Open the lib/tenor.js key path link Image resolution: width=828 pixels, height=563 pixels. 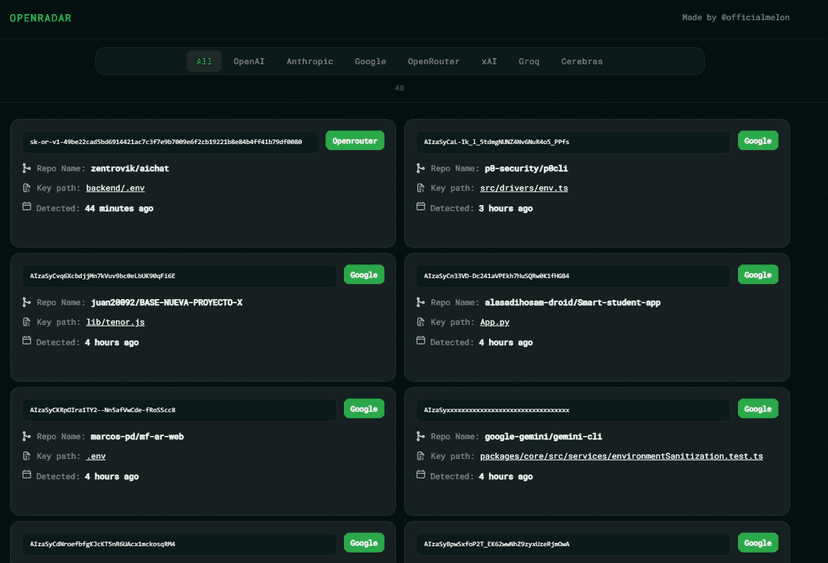click(x=116, y=322)
